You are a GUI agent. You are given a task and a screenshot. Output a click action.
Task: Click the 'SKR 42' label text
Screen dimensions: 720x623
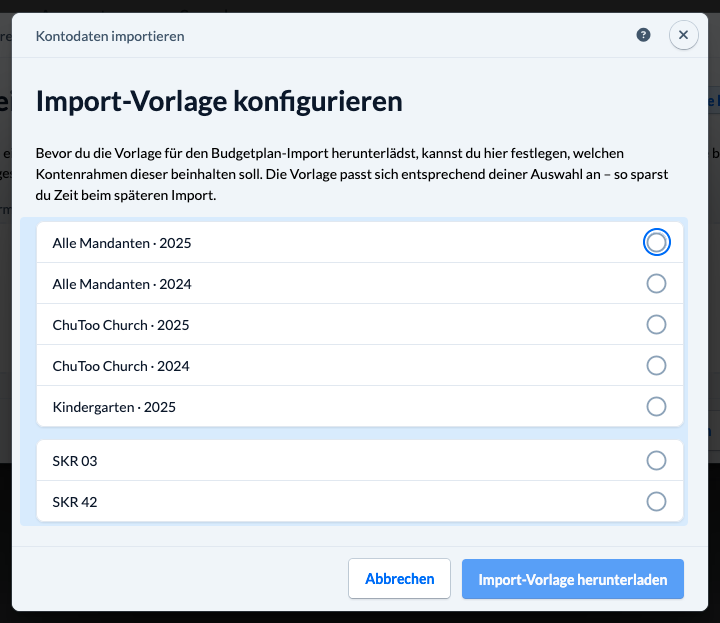75,502
